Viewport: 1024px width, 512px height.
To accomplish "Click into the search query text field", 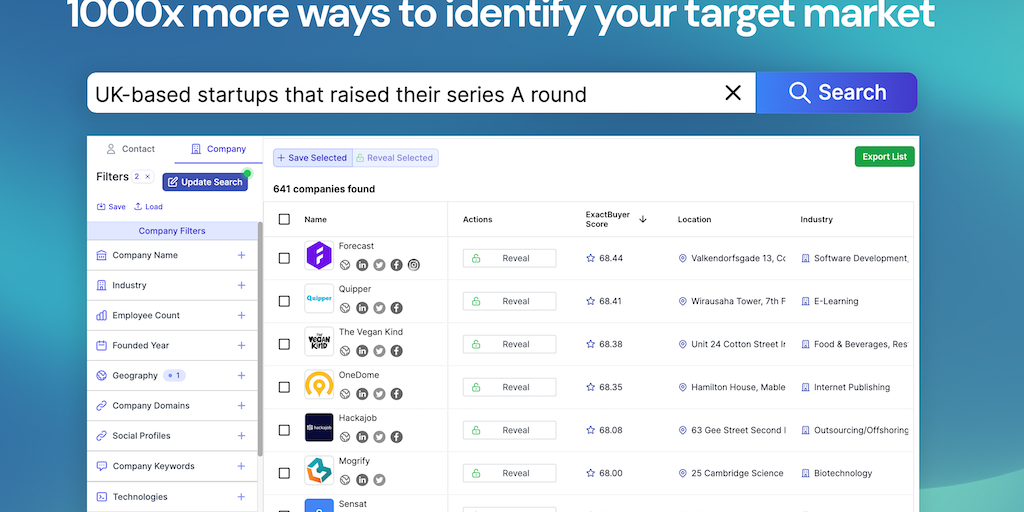I will point(400,94).
